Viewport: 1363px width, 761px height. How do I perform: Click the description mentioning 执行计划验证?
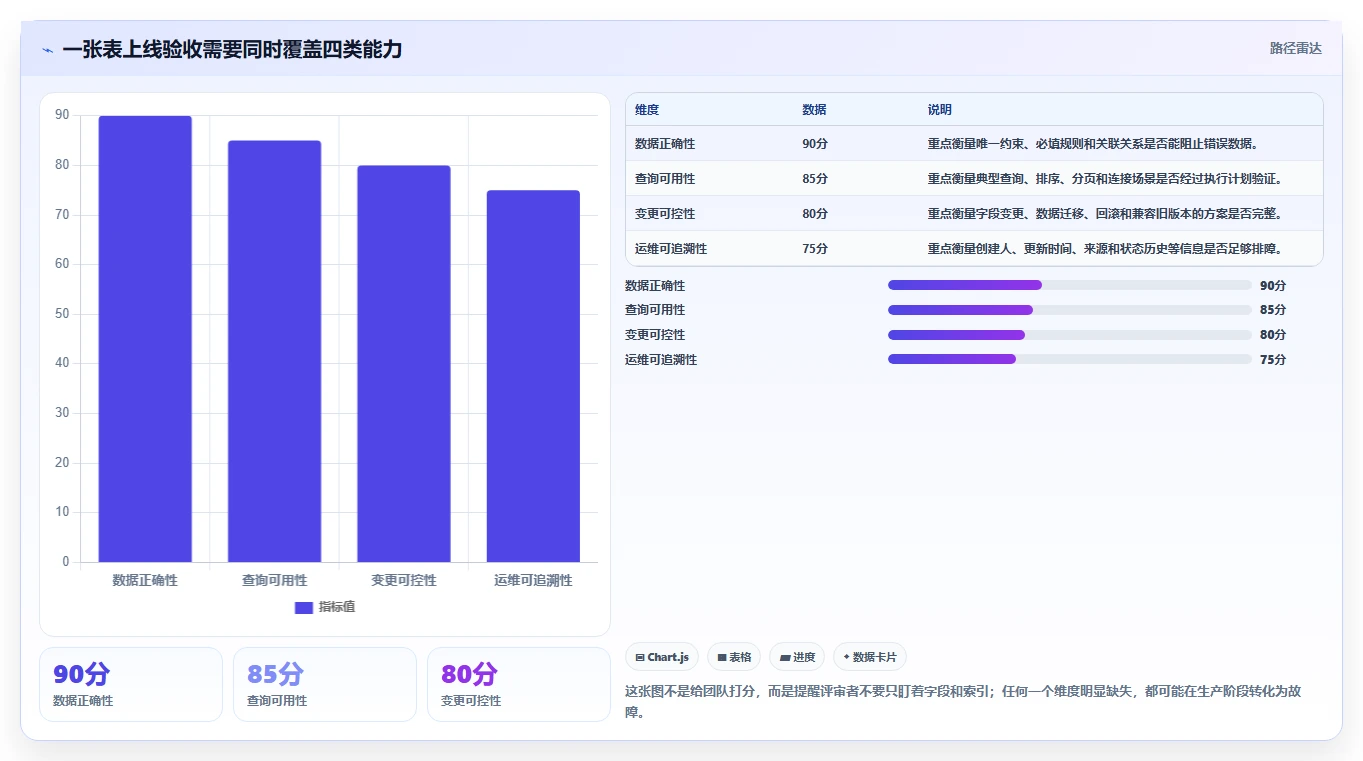click(1105, 179)
